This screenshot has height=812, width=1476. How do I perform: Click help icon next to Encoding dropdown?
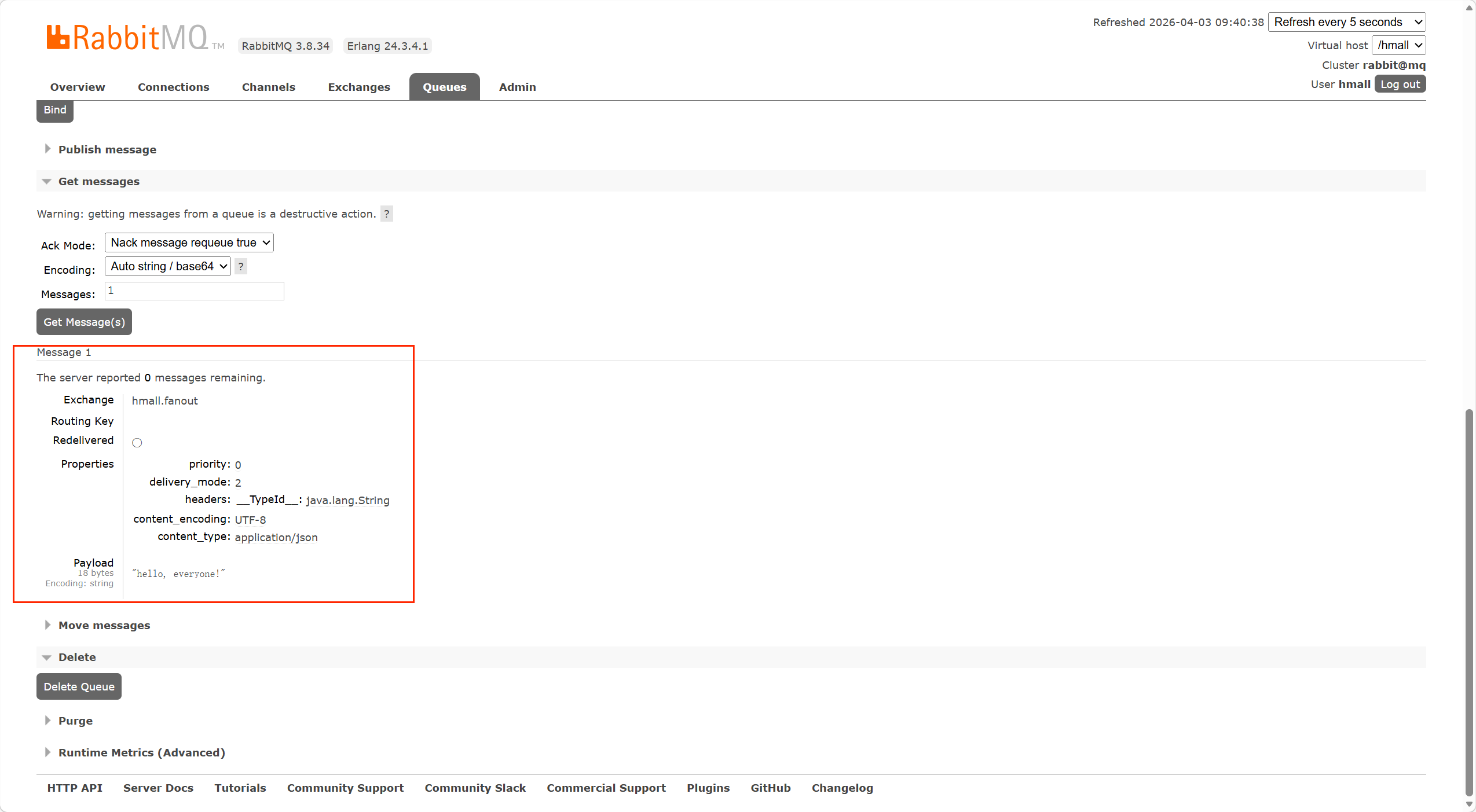tap(241, 267)
